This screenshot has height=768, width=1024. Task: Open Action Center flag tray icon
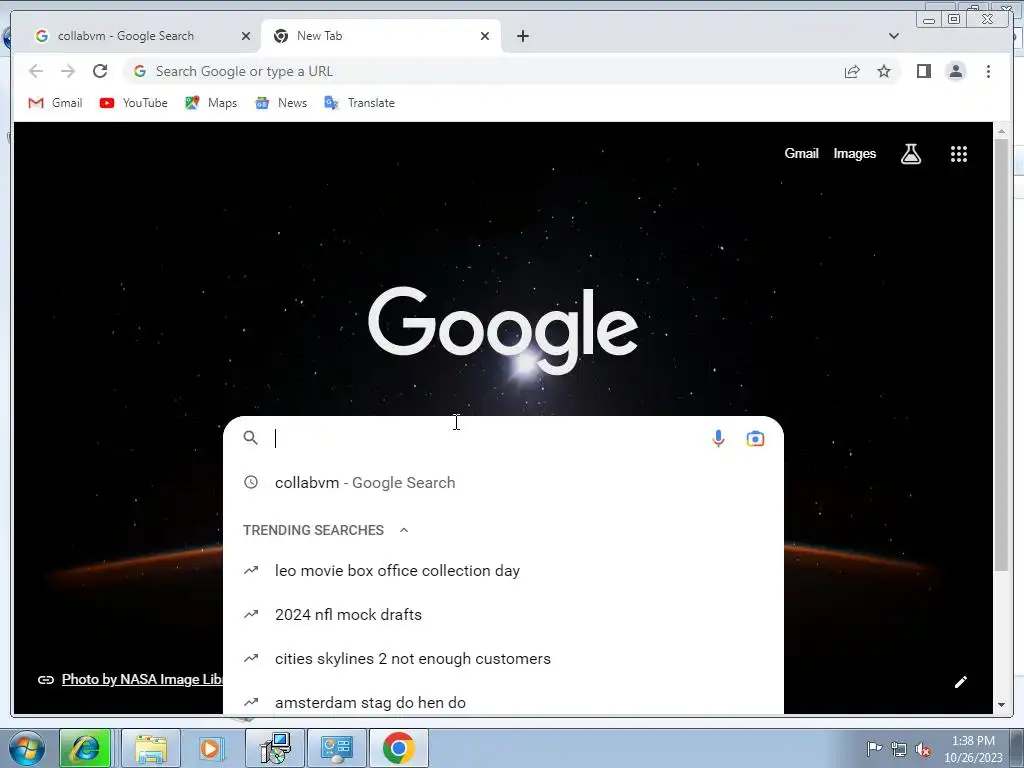point(874,749)
